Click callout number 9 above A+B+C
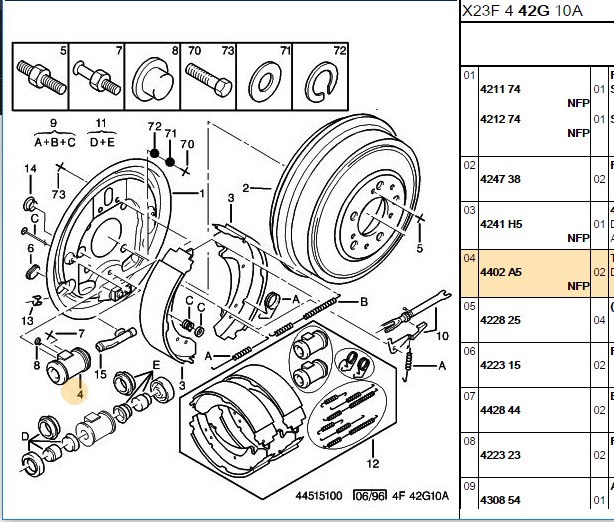The width and height of the screenshot is (614, 522). [53, 124]
